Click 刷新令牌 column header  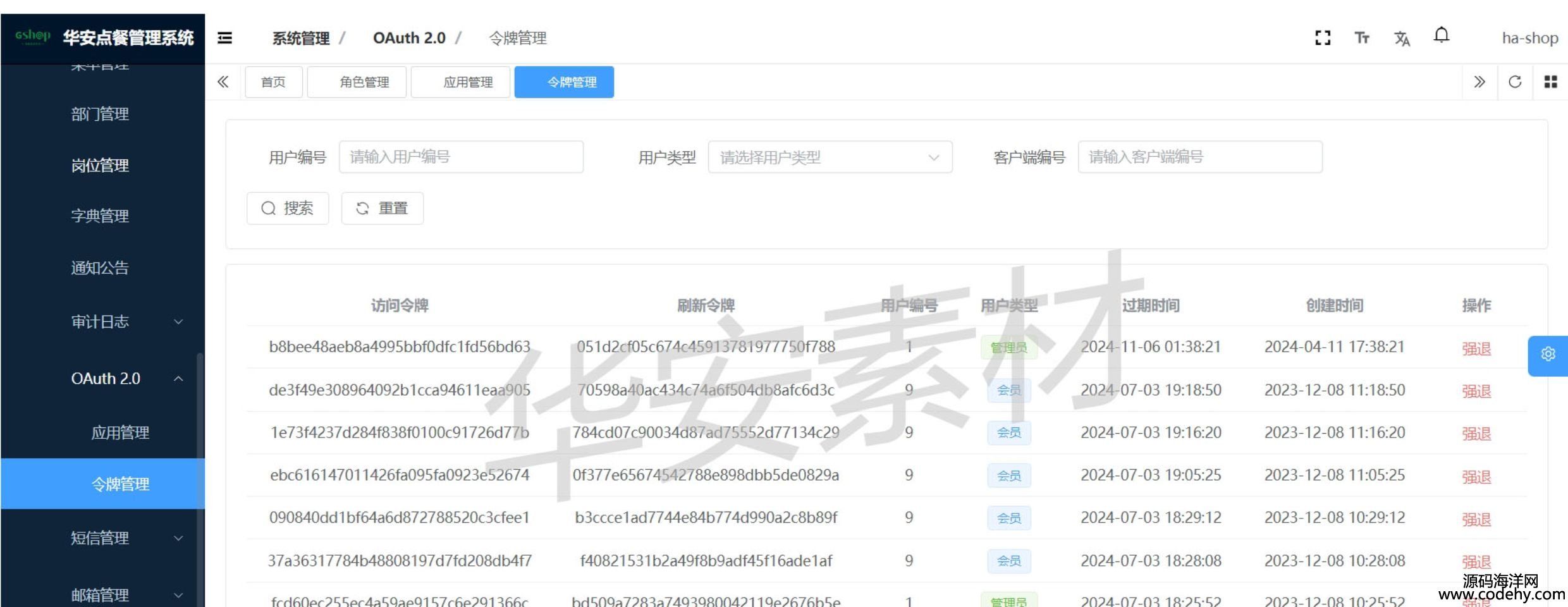(x=706, y=306)
